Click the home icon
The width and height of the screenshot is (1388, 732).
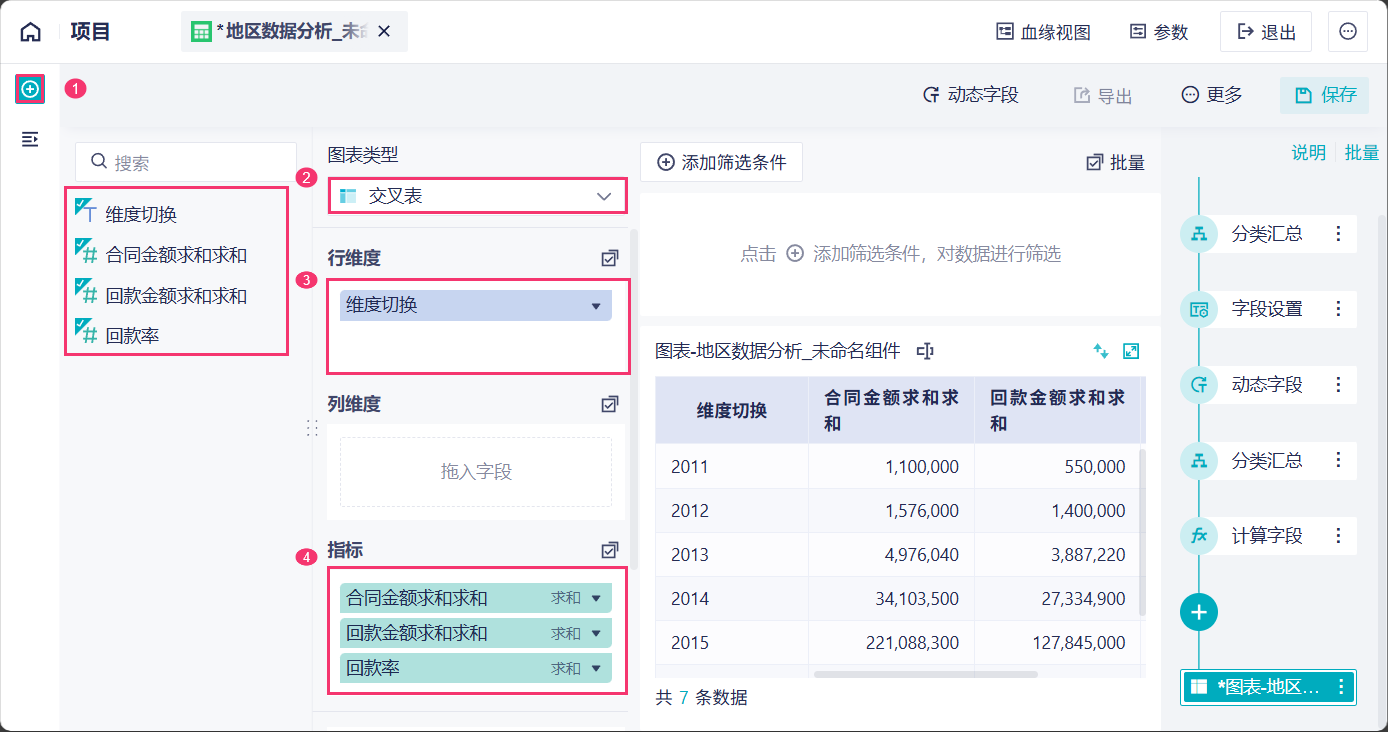(x=31, y=32)
